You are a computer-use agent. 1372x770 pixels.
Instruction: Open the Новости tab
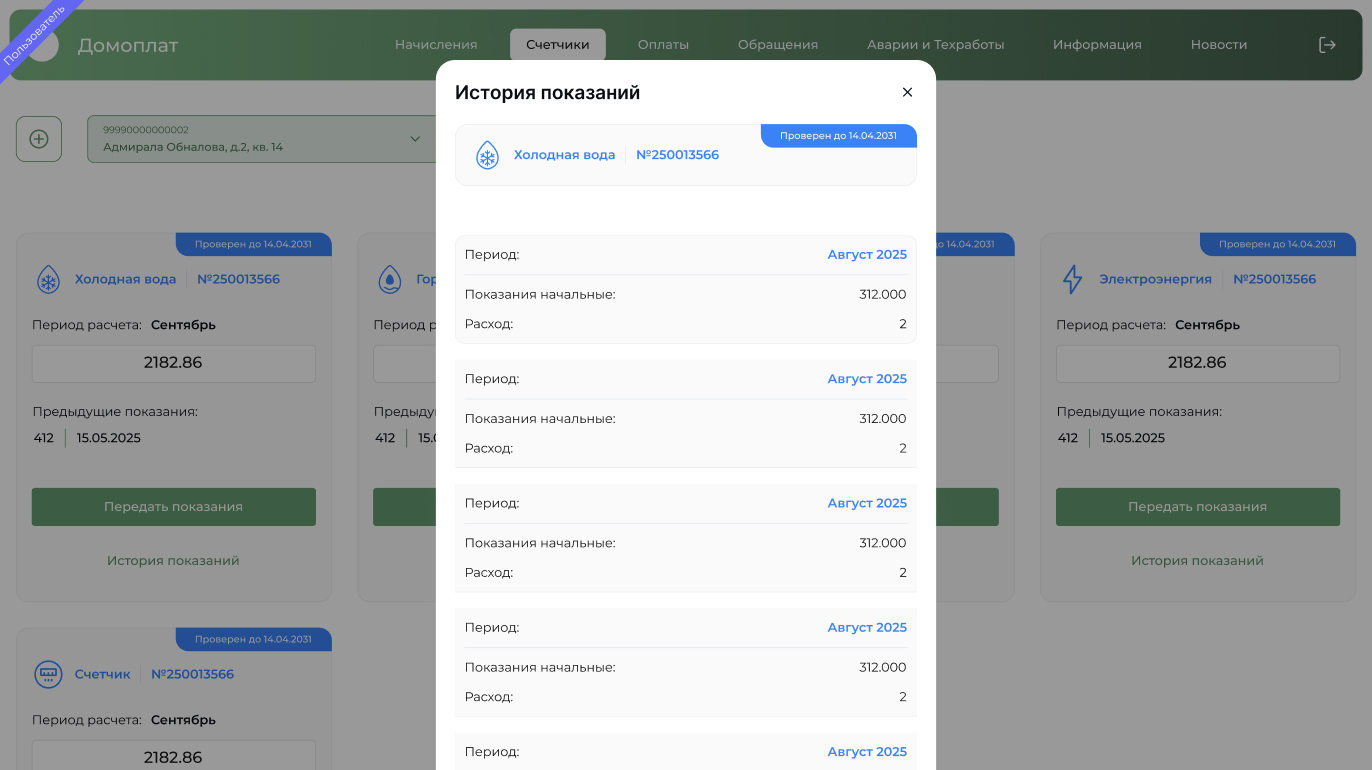pos(1218,45)
